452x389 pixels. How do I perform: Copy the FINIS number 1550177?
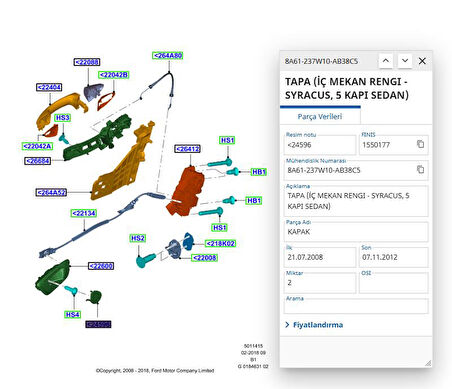coord(420,144)
